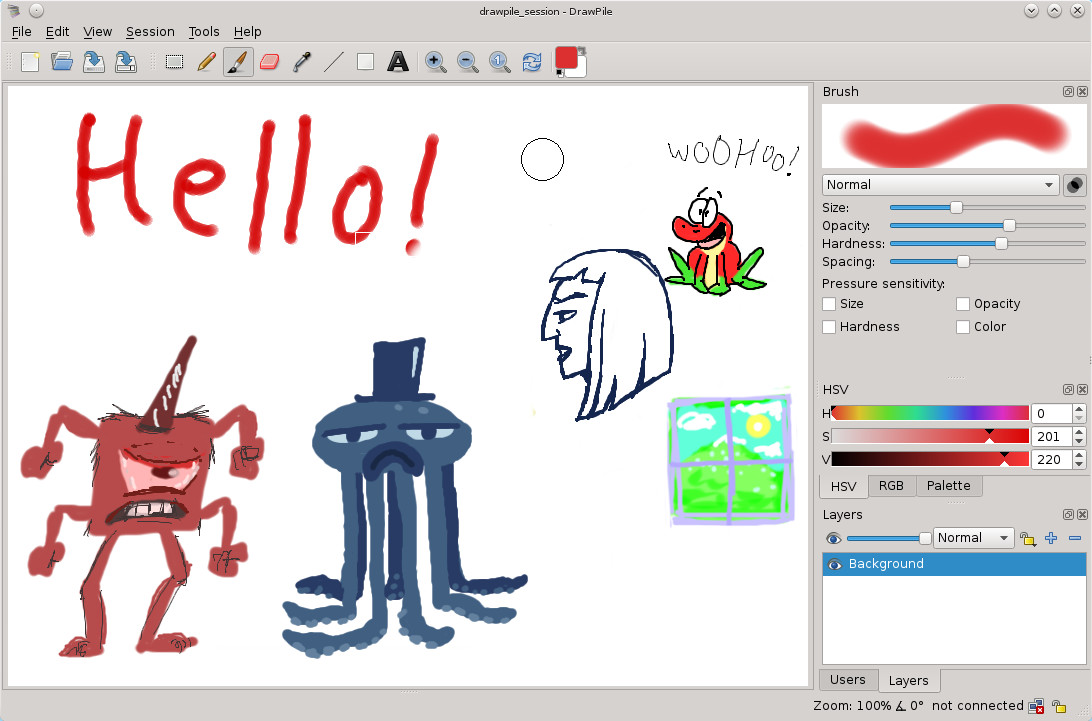Open the file with folder icon
Image resolution: width=1092 pixels, height=721 pixels.
[62, 62]
